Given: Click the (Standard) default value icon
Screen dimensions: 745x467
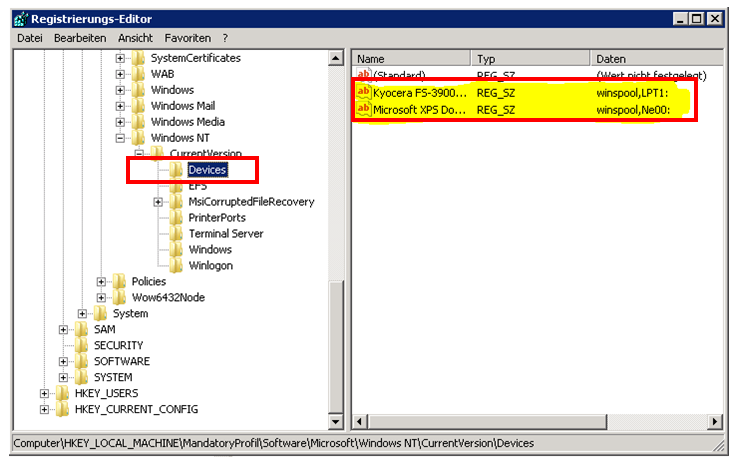Looking at the screenshot, I should click(364, 75).
